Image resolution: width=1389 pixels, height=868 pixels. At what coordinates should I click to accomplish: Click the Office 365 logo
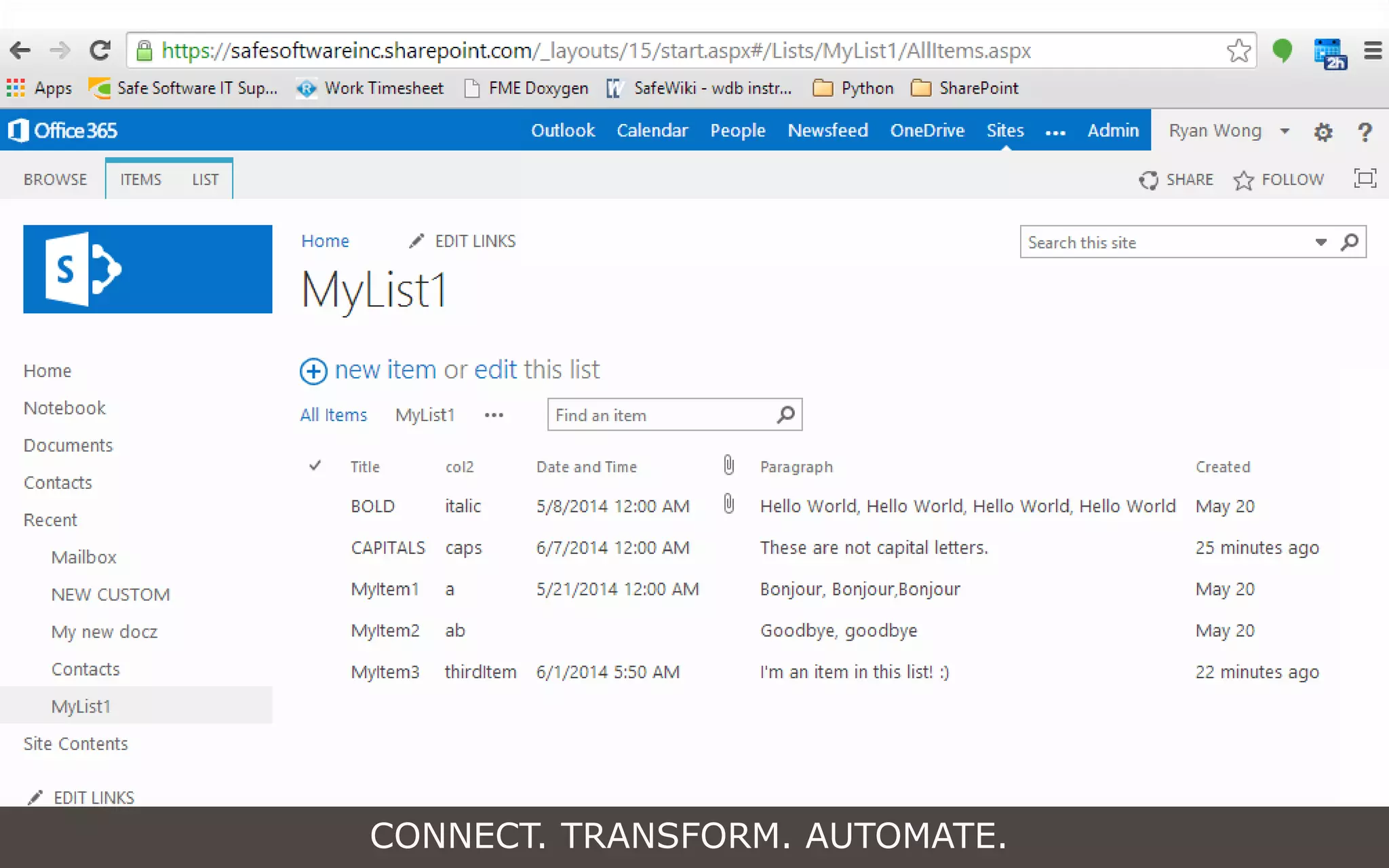(x=63, y=130)
